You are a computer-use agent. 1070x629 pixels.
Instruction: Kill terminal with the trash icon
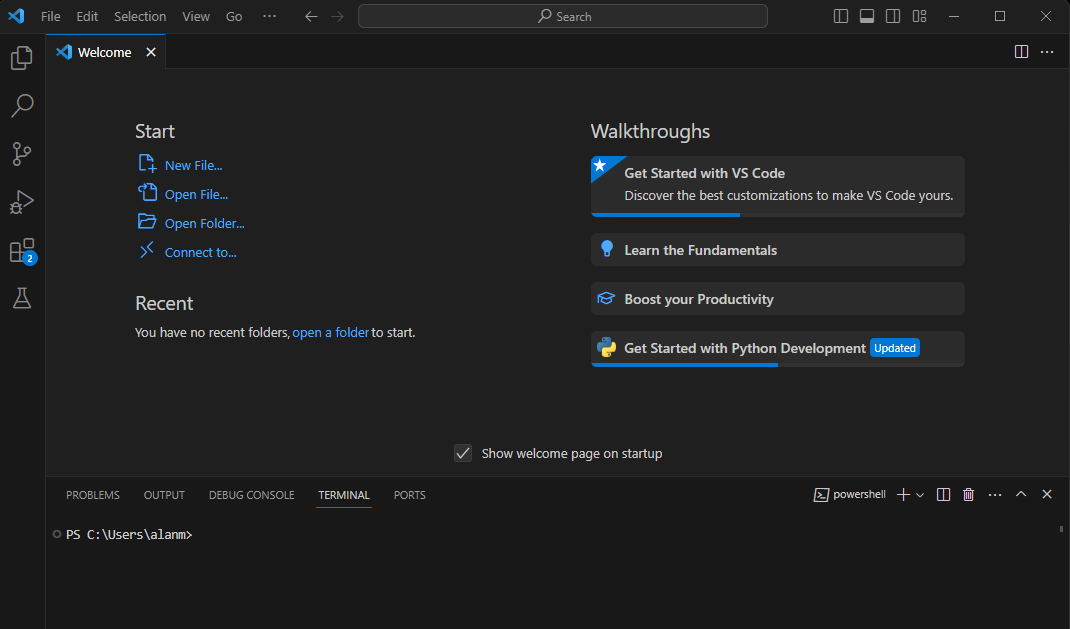[968, 495]
